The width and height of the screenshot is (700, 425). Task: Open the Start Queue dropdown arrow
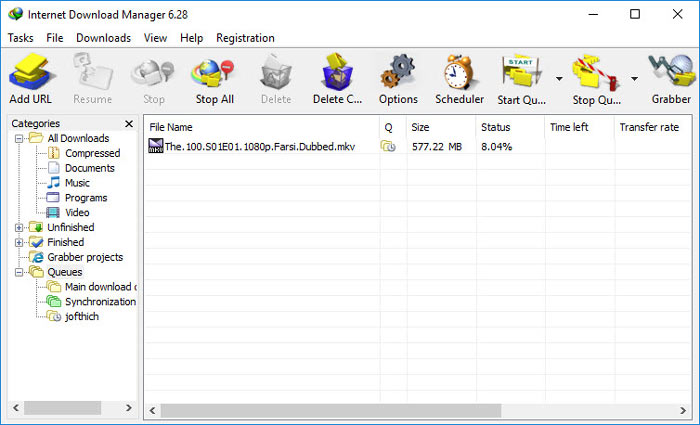click(x=559, y=79)
